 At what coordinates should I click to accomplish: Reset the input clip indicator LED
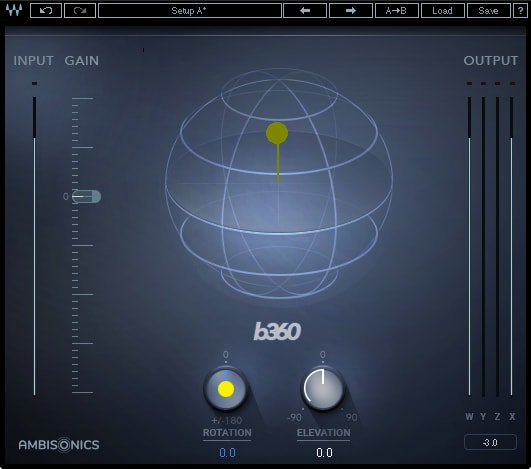34,83
